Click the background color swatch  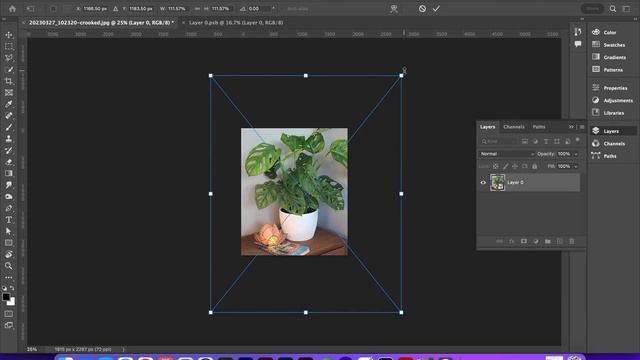tap(12, 302)
